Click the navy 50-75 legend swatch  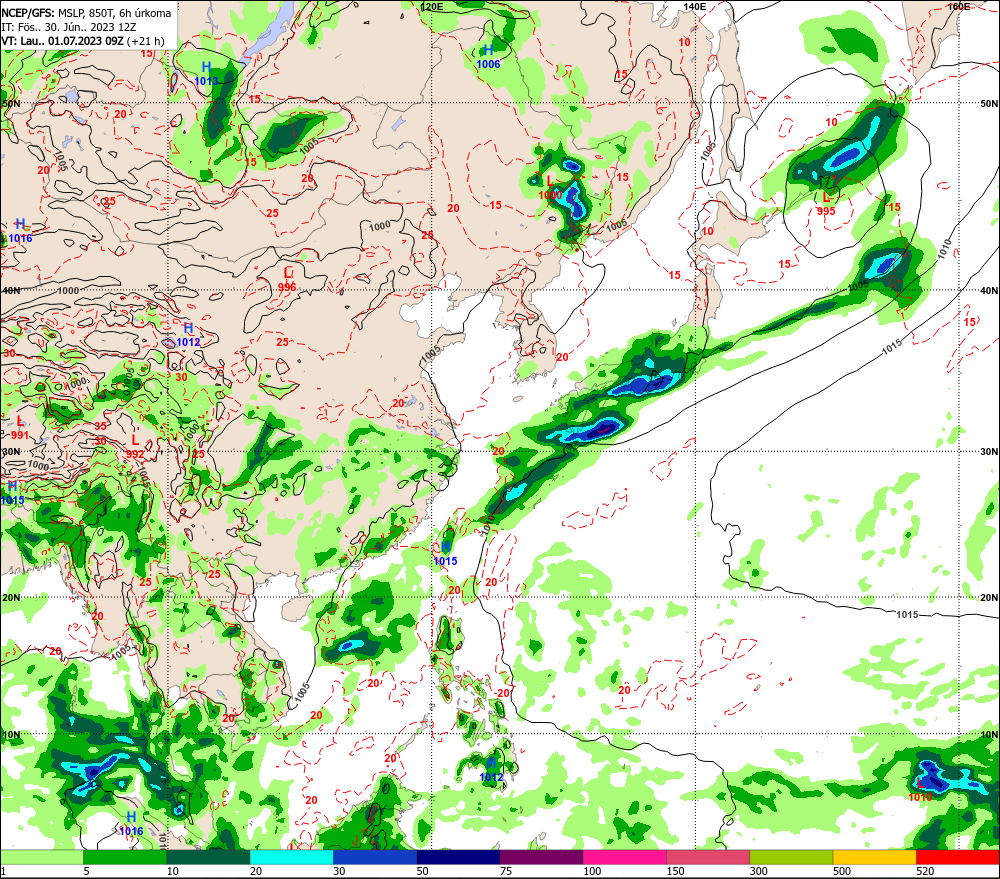(x=458, y=857)
